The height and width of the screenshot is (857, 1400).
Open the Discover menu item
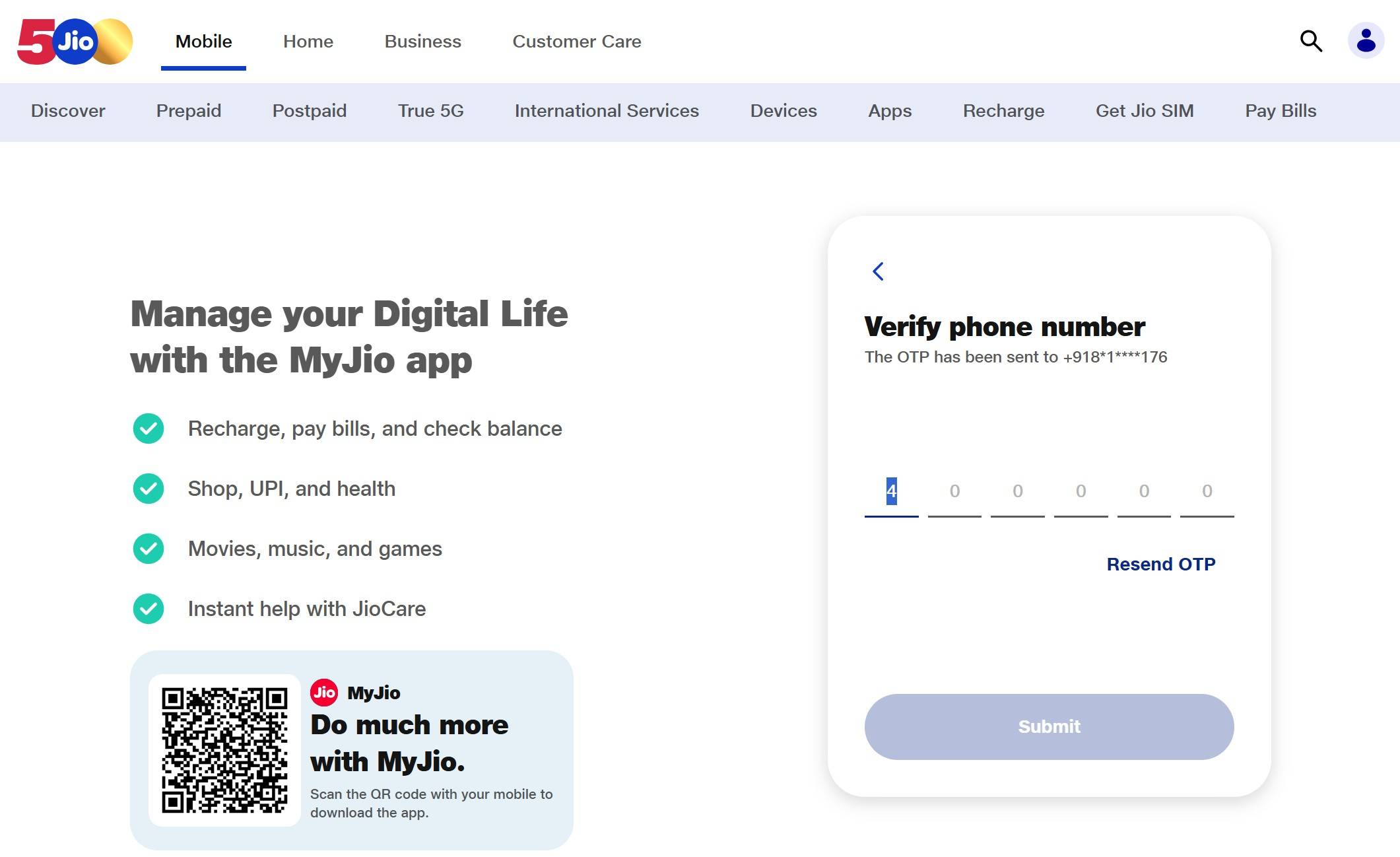click(x=68, y=111)
